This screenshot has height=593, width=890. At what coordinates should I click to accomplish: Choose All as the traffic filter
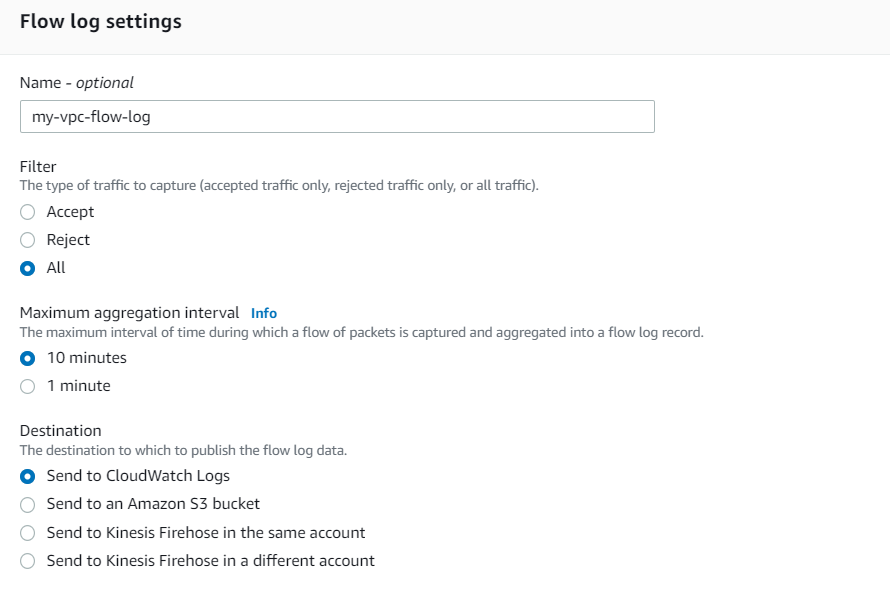[27, 268]
